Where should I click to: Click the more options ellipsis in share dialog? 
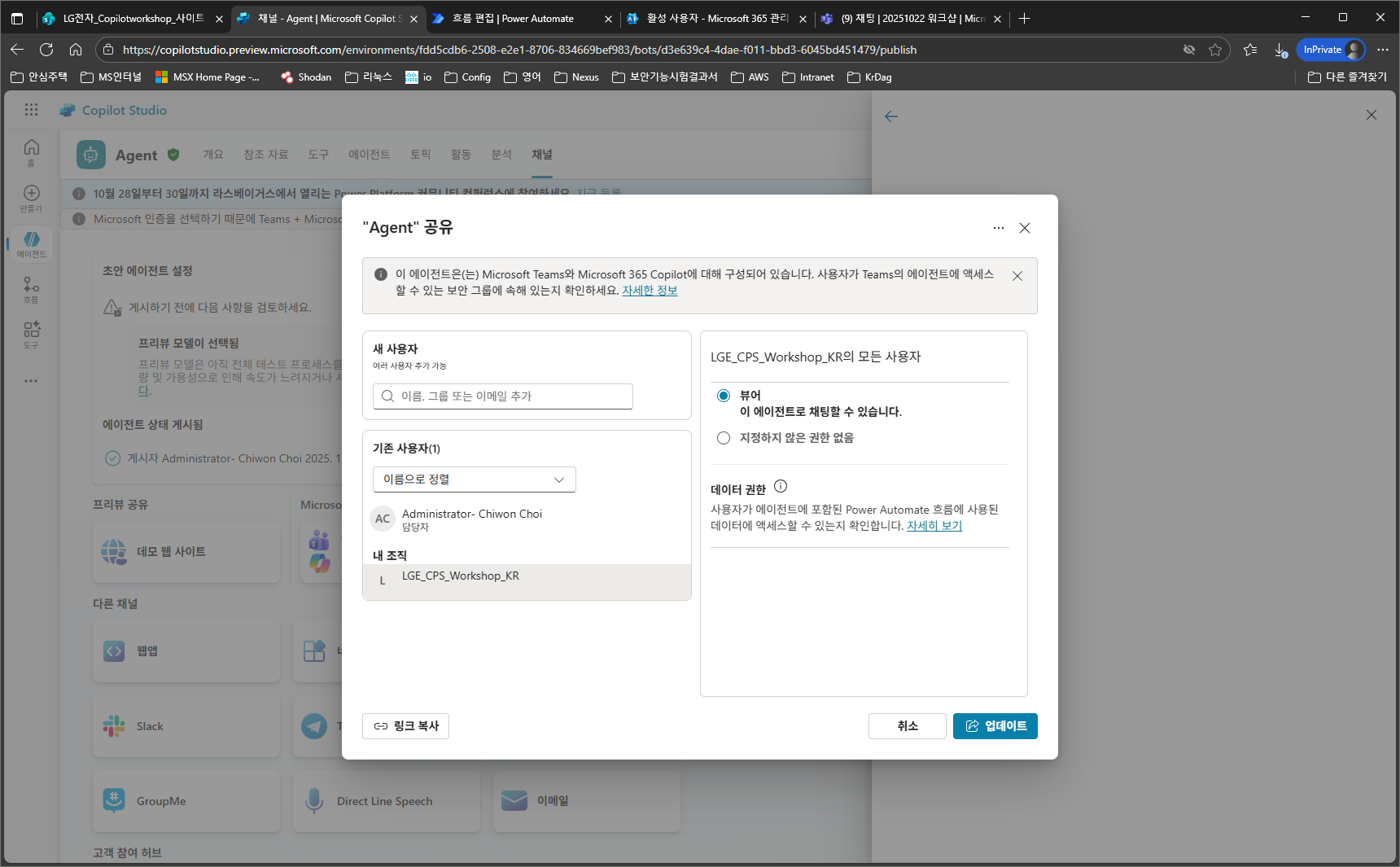998,228
